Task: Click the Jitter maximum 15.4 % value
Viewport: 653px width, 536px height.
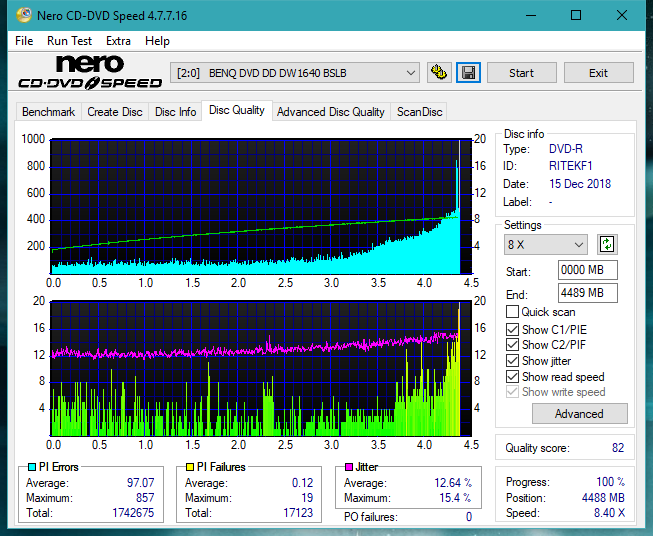Action: pos(456,498)
